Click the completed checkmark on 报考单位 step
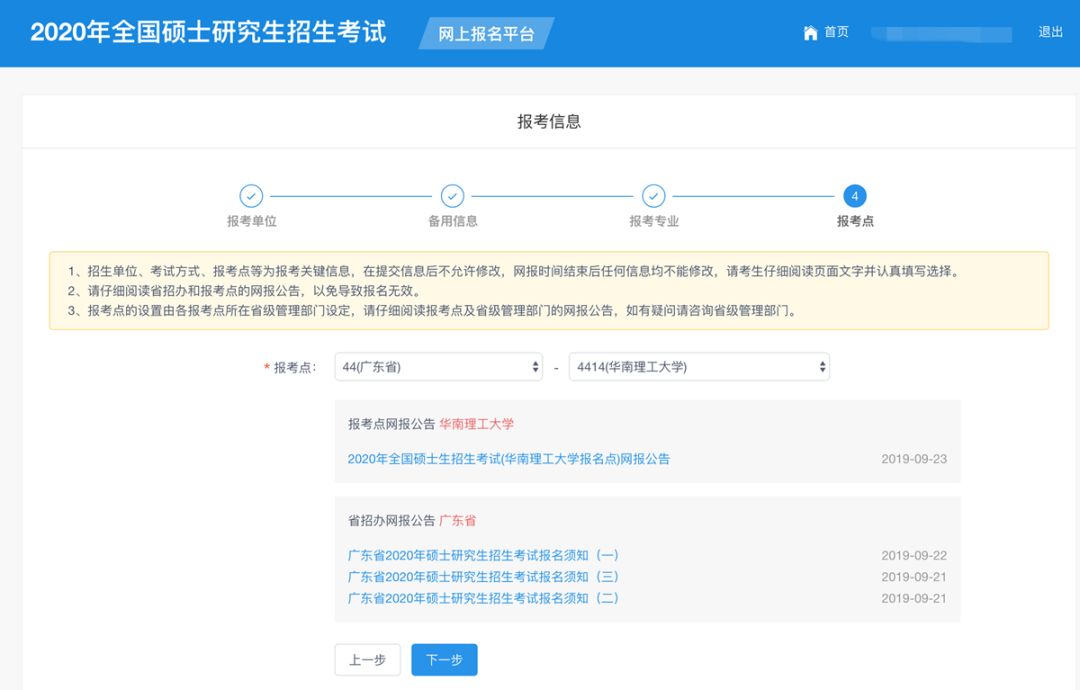Viewport: 1080px width, 690px height. click(x=249, y=198)
